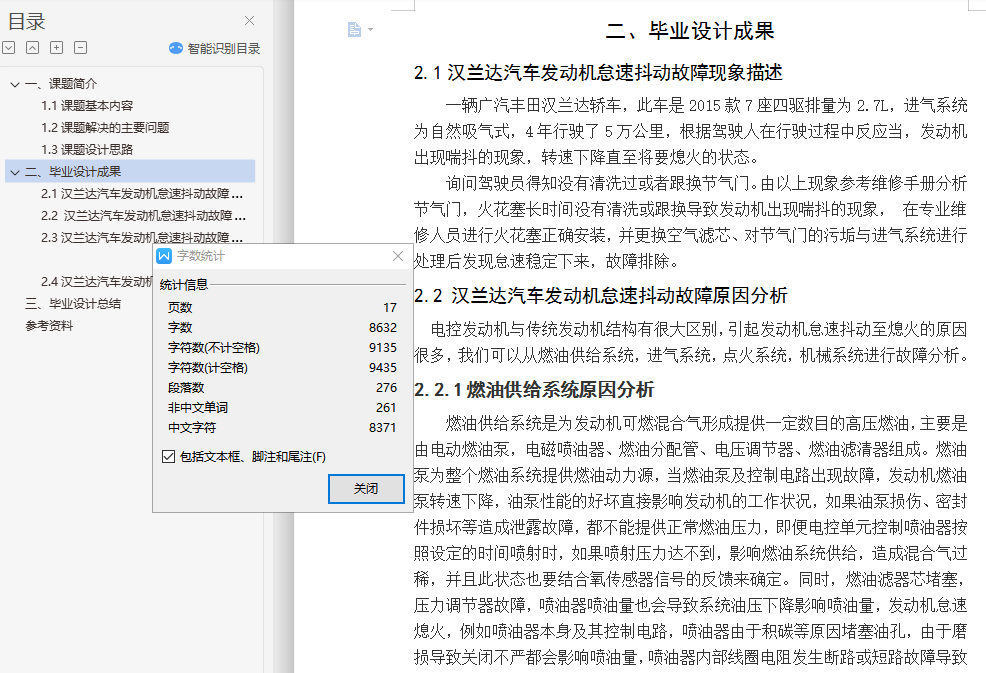The width and height of the screenshot is (986, 673).
Task: Click heading 2.2.1 燃油供给系统原因分析
Action: pos(534,390)
